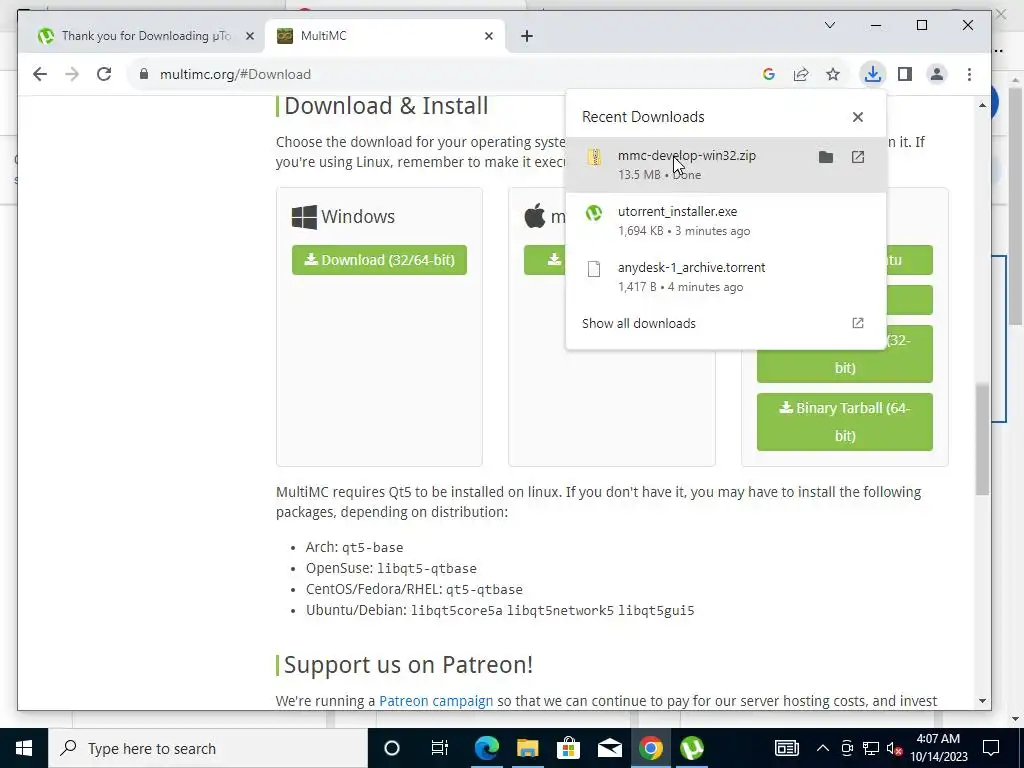
Task: Download Binary Tarball (64-bit)
Action: (x=844, y=422)
